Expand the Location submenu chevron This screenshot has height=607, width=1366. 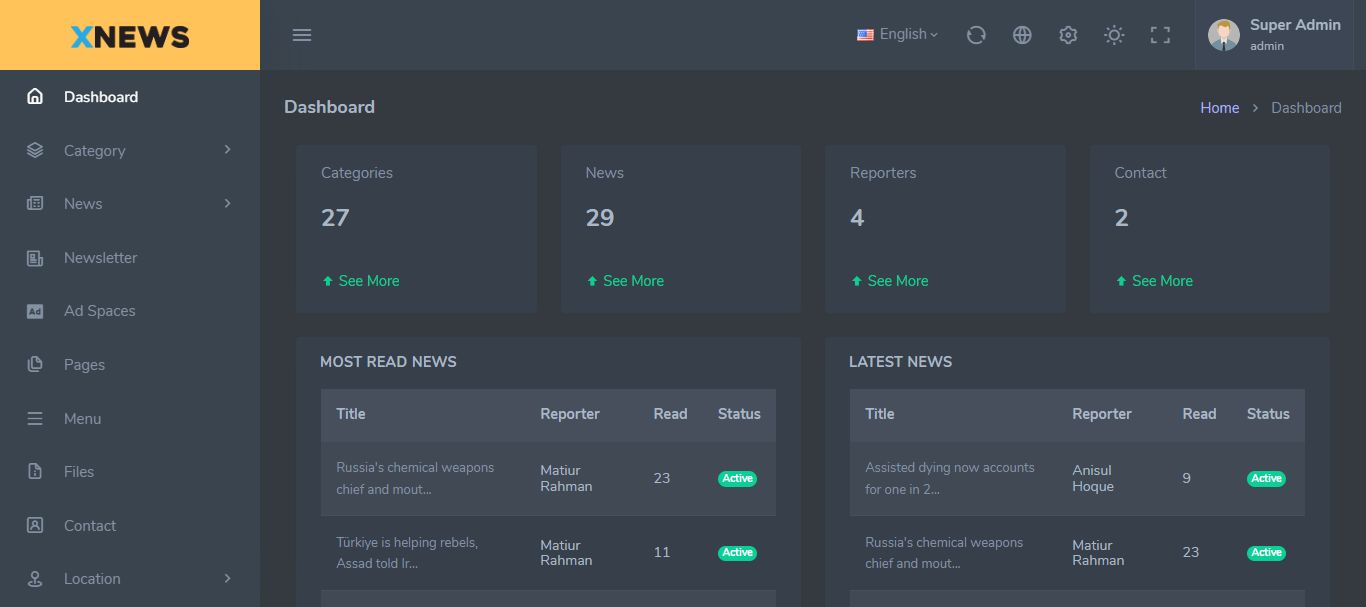coord(227,579)
